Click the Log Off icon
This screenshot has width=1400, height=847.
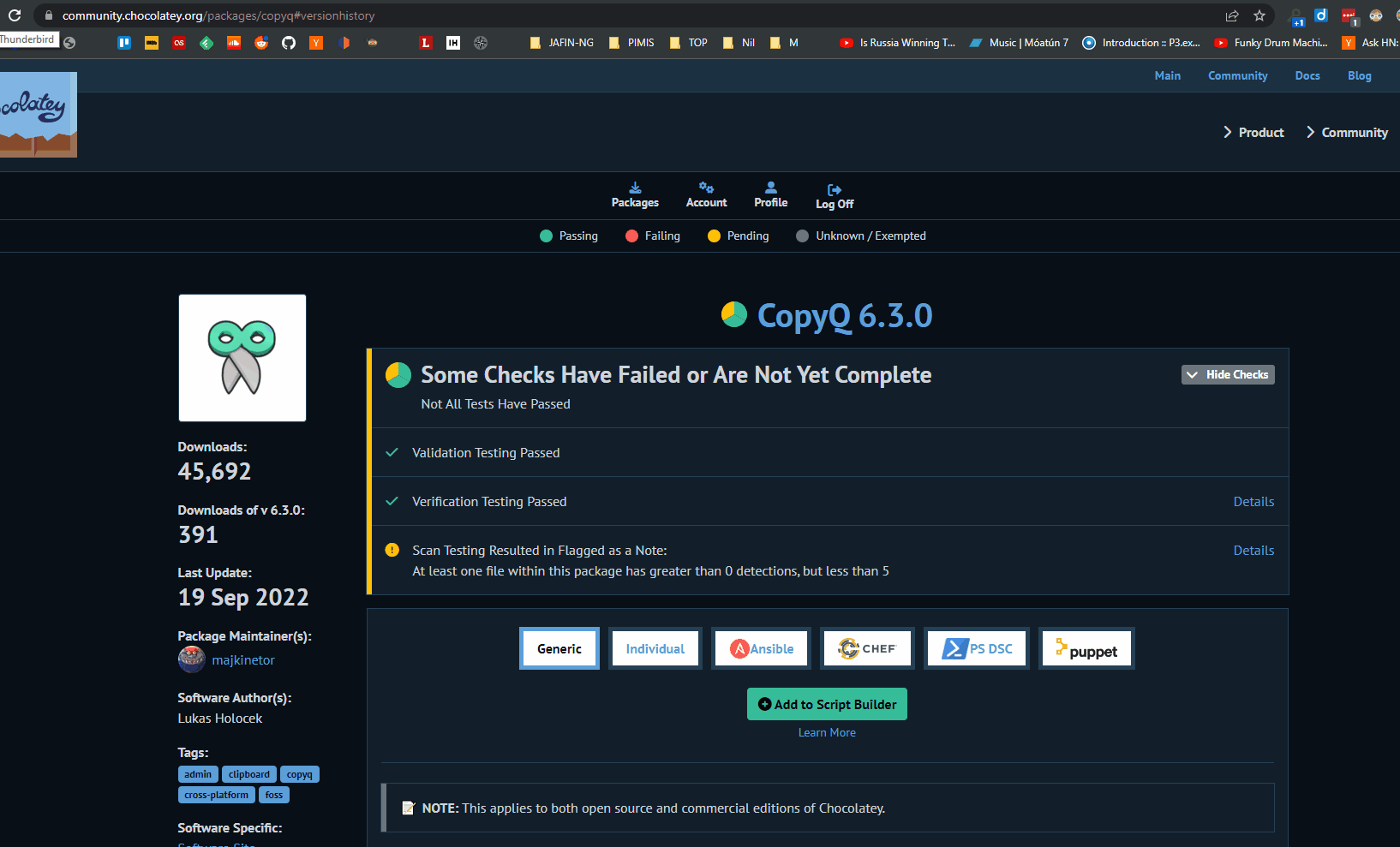833,189
